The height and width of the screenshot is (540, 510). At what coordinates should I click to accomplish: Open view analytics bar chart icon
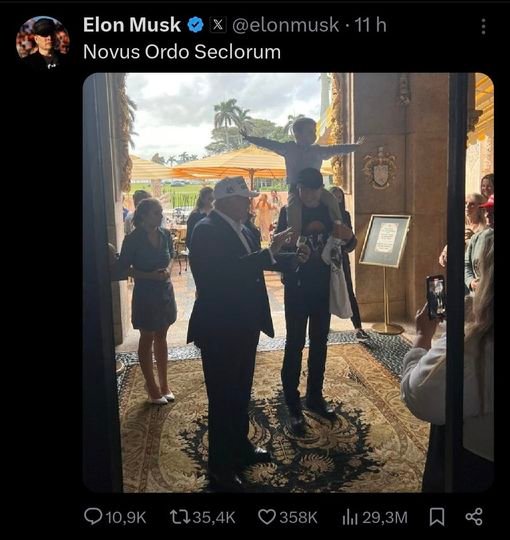(350, 517)
